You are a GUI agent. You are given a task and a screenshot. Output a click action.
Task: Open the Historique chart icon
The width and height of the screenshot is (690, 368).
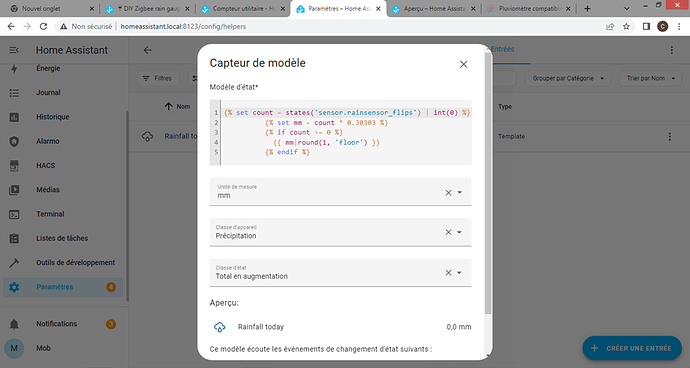[14, 117]
